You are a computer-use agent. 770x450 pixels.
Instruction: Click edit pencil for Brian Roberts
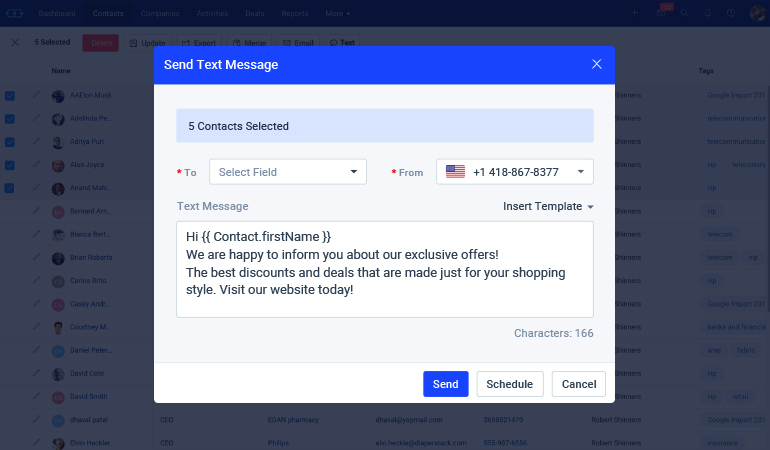pyautogui.click(x=36, y=257)
